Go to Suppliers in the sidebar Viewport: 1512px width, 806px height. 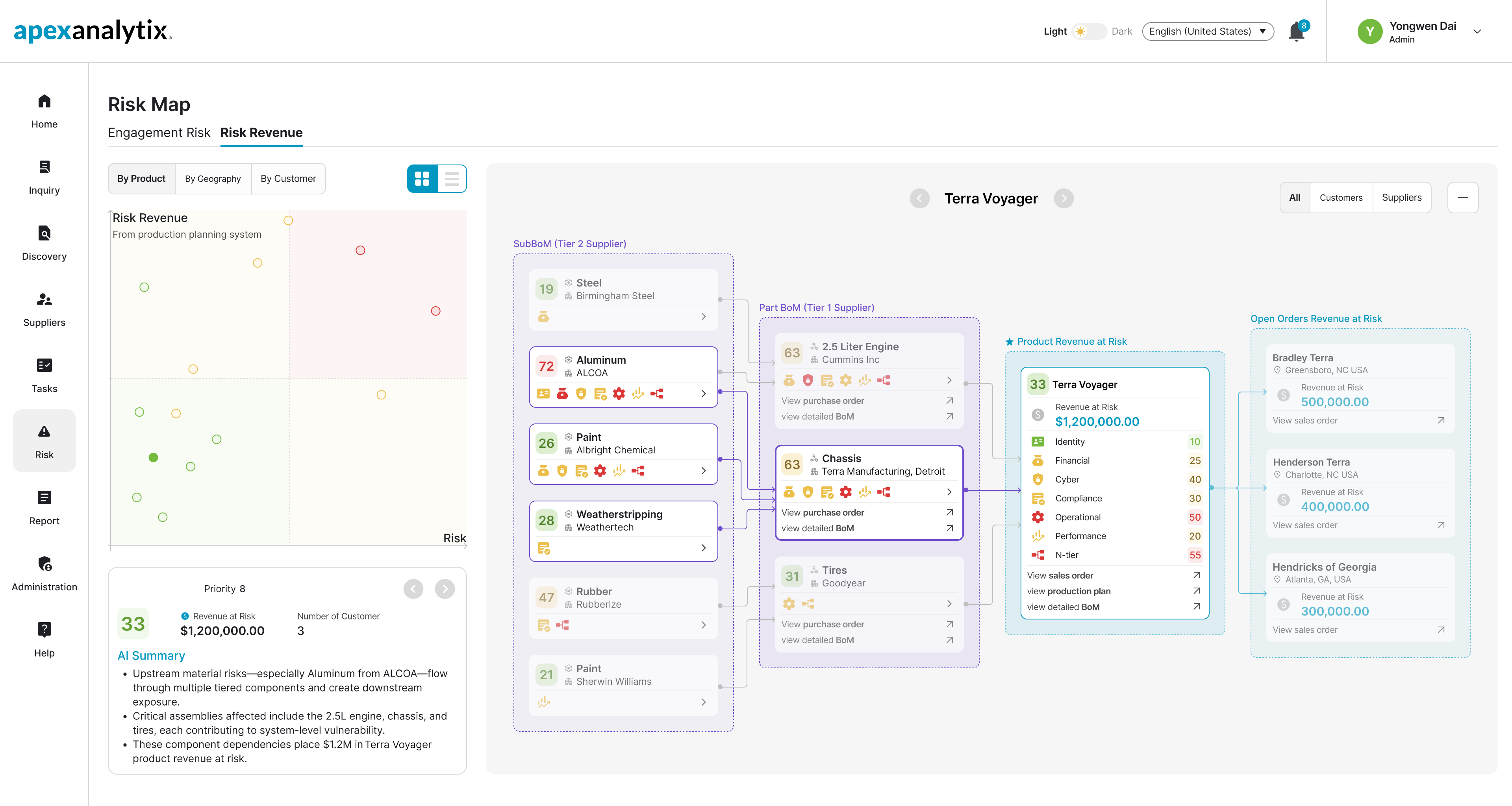(44, 309)
